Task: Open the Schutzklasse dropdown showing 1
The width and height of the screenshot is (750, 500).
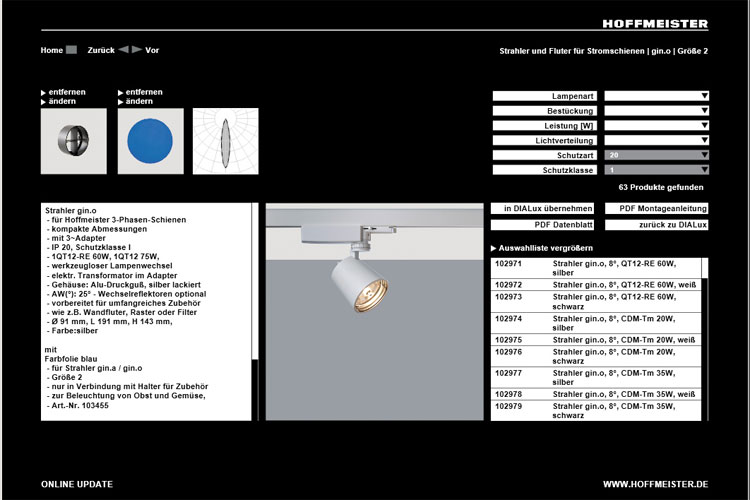Action: coord(657,170)
